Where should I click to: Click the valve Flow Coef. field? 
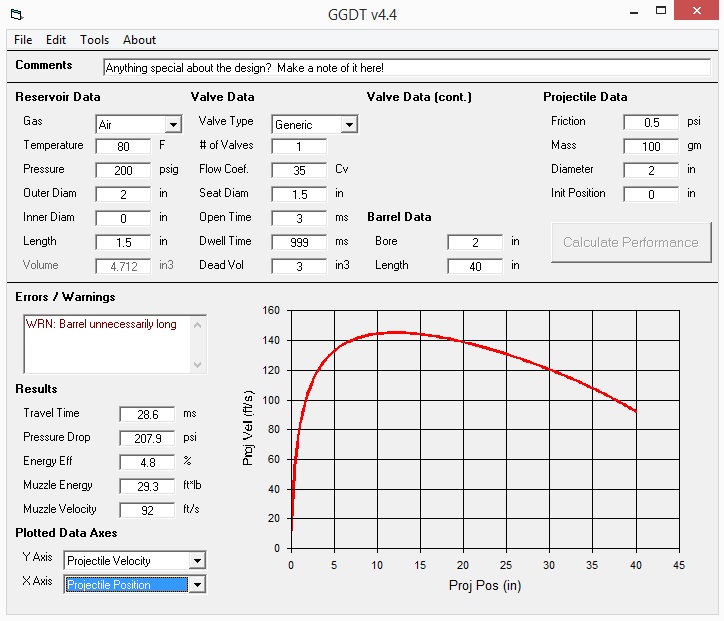coord(299,170)
